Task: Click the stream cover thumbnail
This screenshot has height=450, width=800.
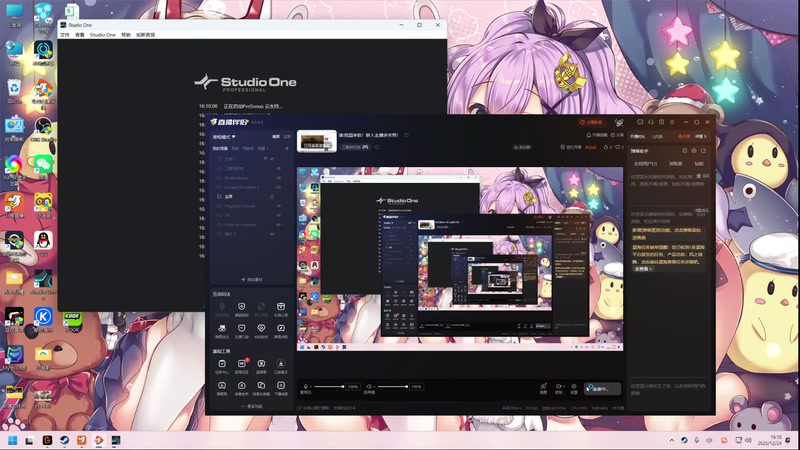Action: [x=317, y=142]
